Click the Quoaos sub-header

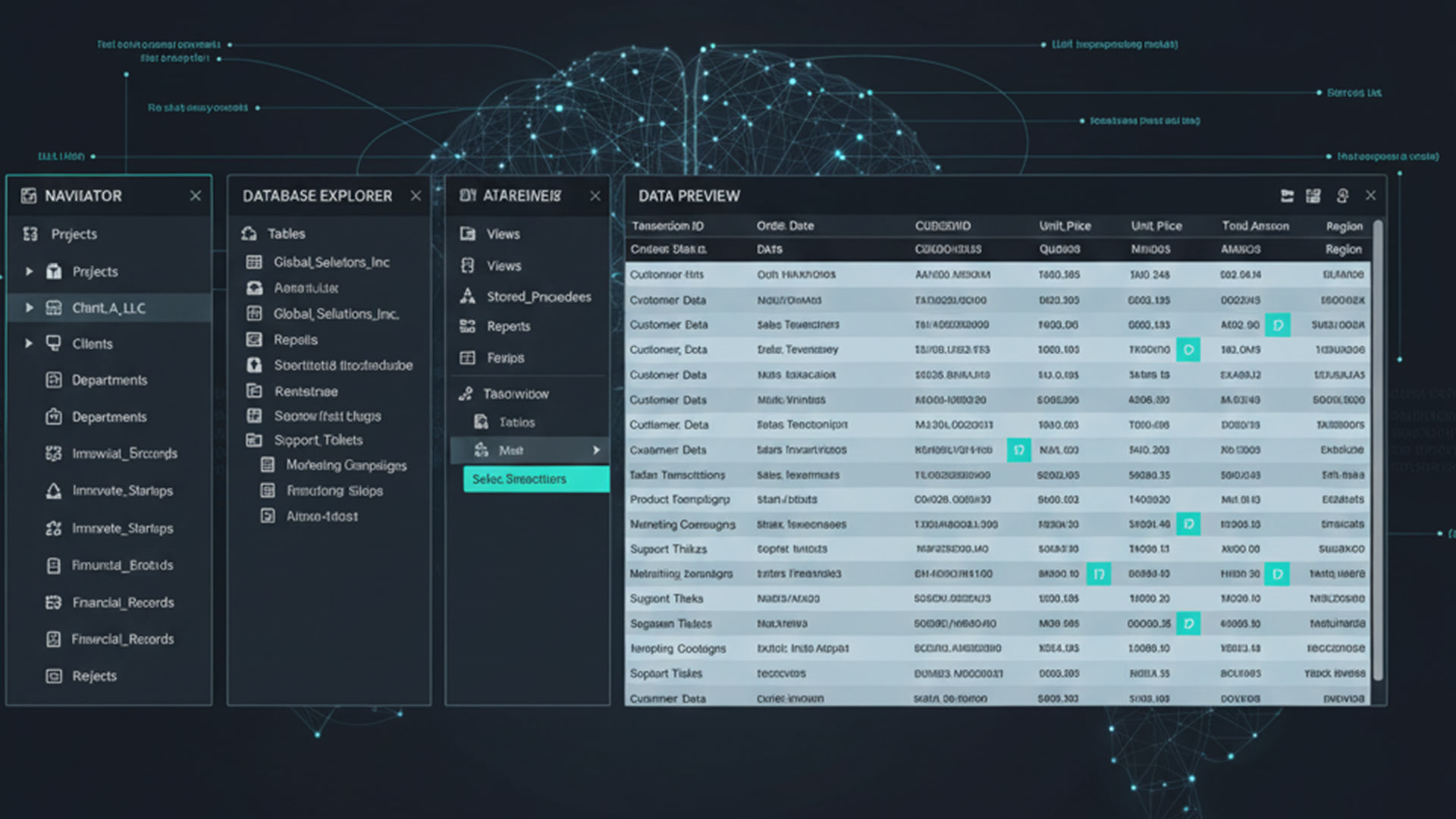point(1059,249)
